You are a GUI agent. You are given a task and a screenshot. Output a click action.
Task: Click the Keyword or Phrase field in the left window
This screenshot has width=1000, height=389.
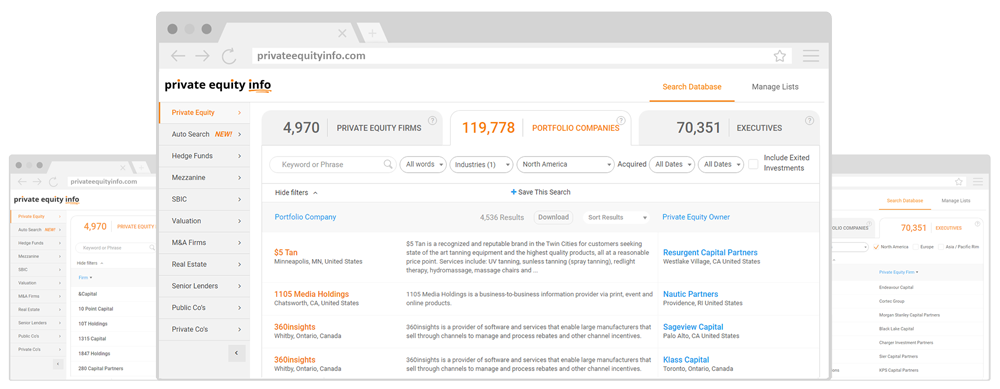115,247
